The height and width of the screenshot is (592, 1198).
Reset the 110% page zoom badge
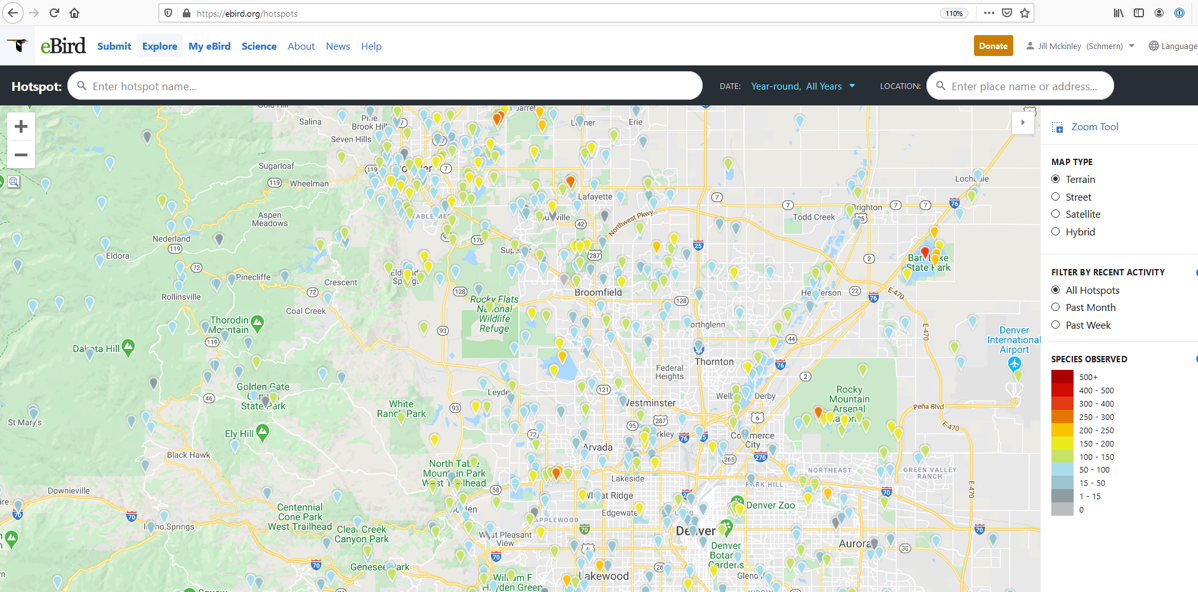pos(954,13)
